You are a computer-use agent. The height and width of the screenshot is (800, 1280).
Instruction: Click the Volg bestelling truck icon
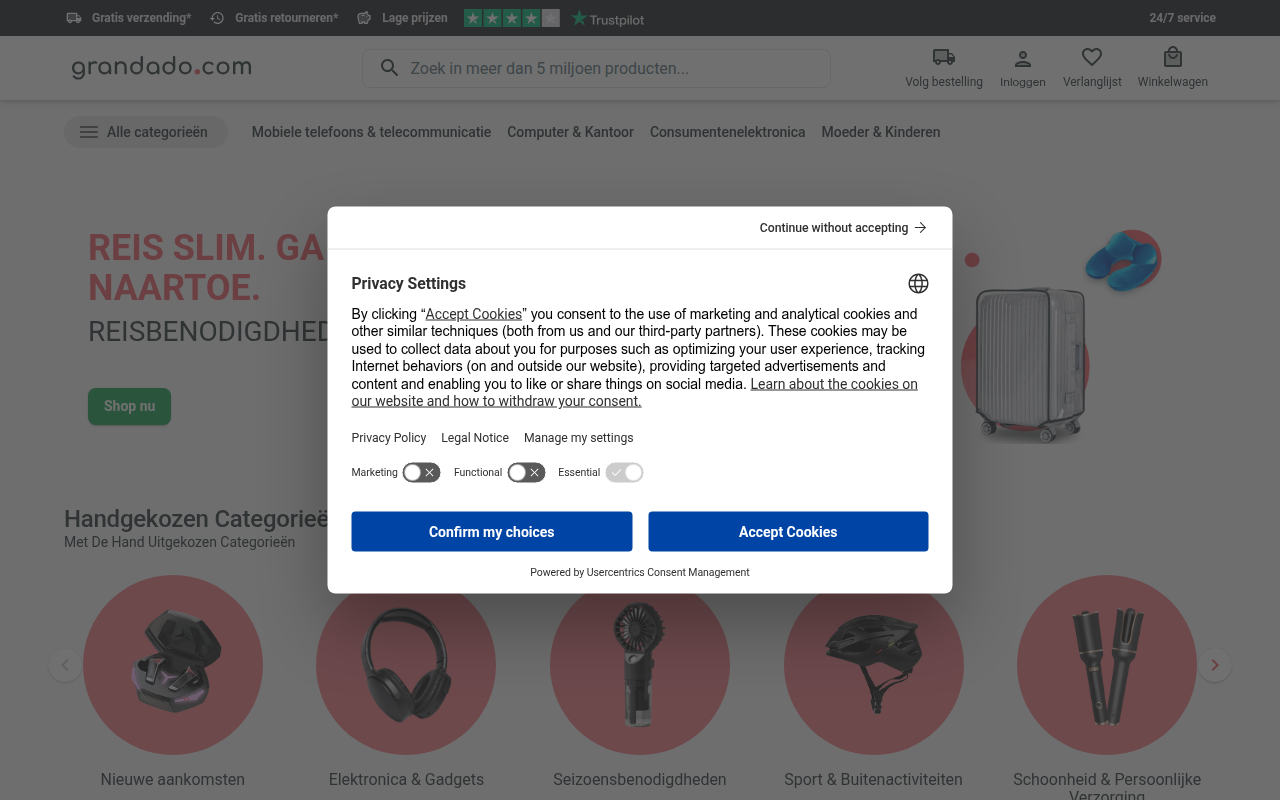[x=943, y=57]
